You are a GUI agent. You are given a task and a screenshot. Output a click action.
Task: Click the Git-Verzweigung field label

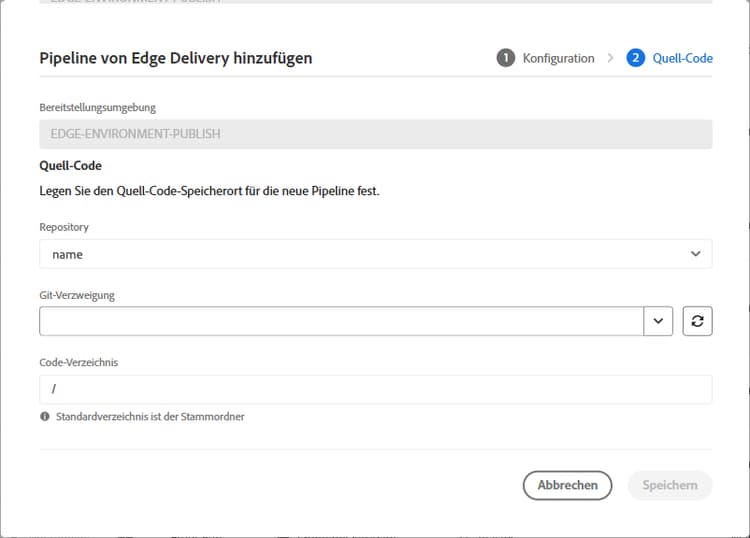pyautogui.click(x=77, y=295)
